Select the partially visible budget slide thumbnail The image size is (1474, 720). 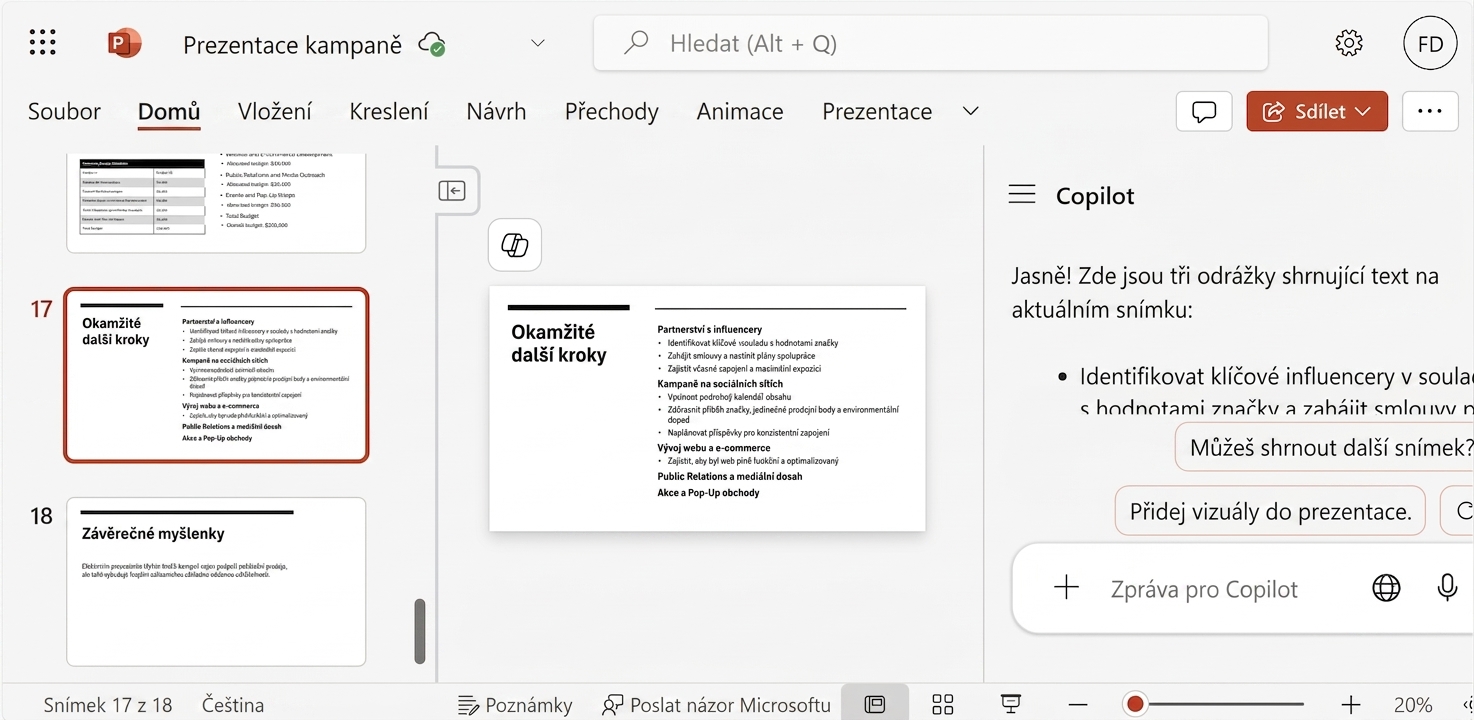216,203
